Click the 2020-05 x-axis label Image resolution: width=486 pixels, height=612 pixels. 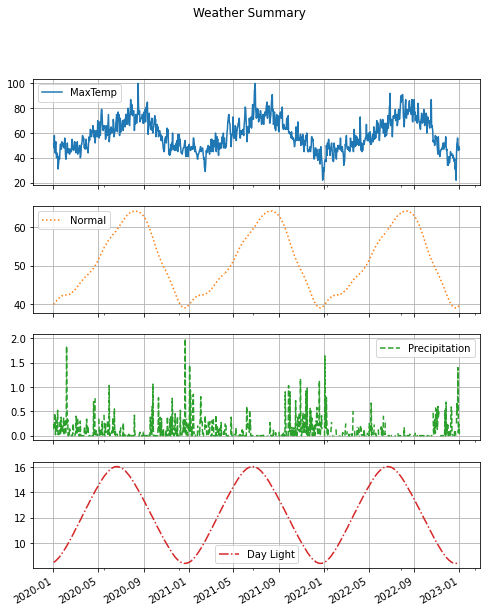tap(78, 590)
